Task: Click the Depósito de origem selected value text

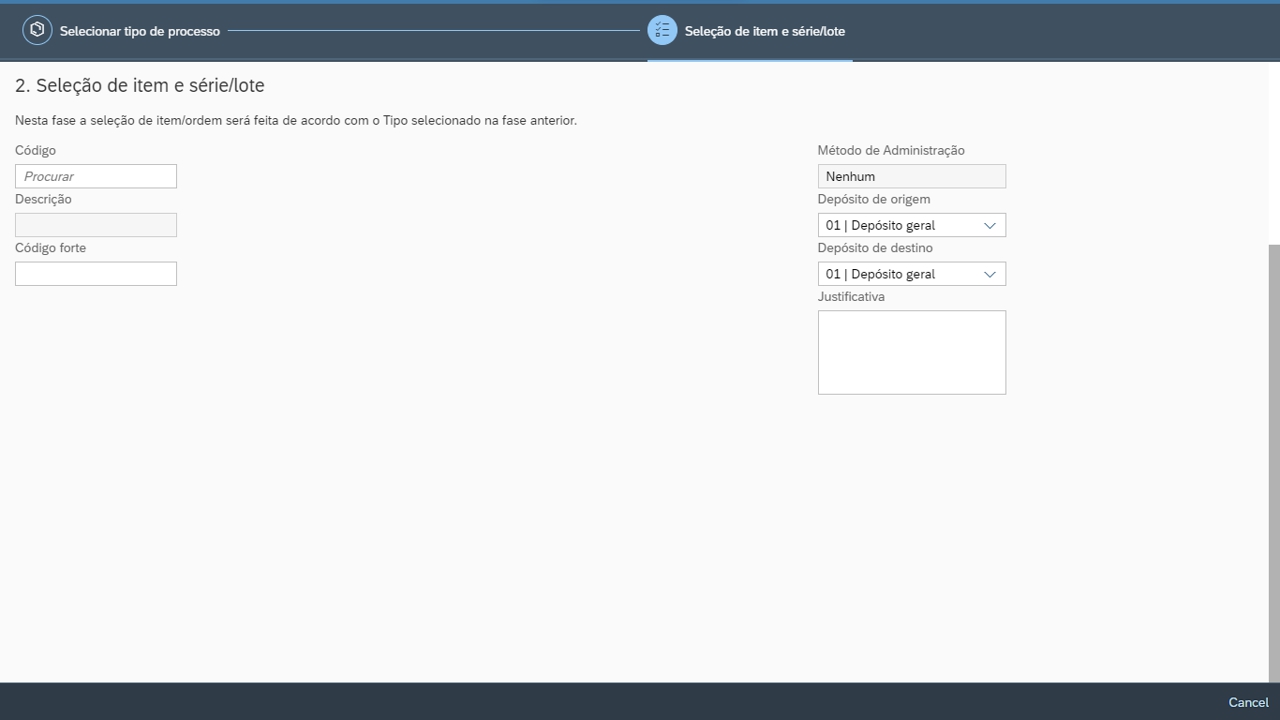Action: (880, 225)
